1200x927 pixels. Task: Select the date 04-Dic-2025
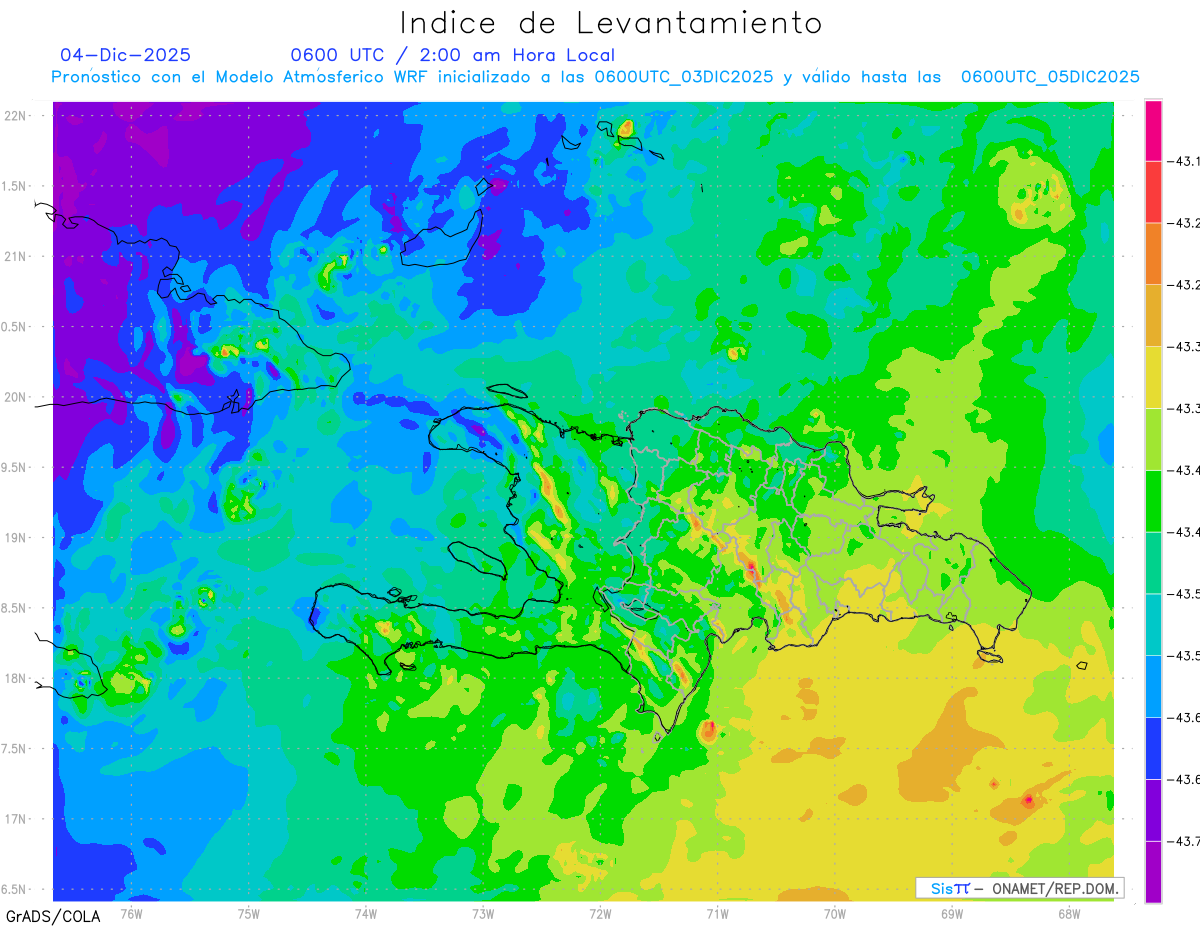tap(125, 55)
